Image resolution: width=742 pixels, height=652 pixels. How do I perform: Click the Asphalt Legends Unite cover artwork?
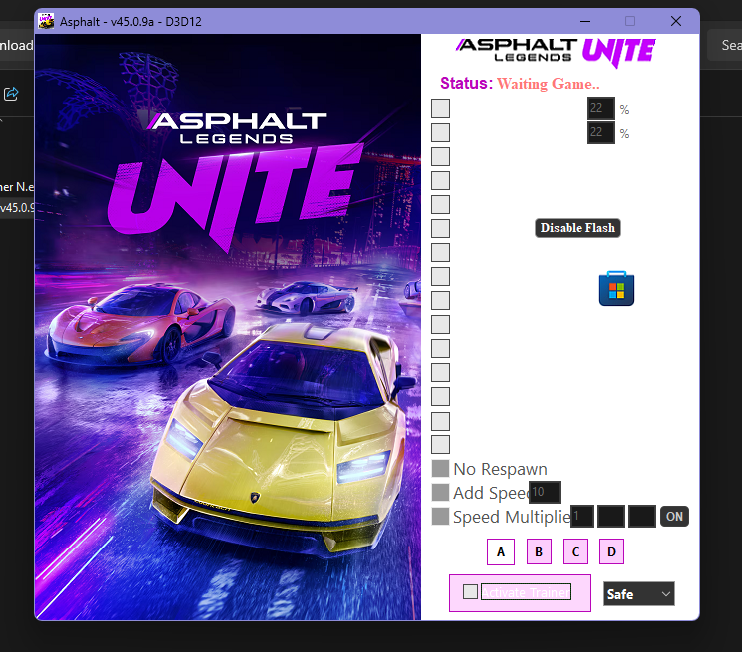click(x=228, y=326)
